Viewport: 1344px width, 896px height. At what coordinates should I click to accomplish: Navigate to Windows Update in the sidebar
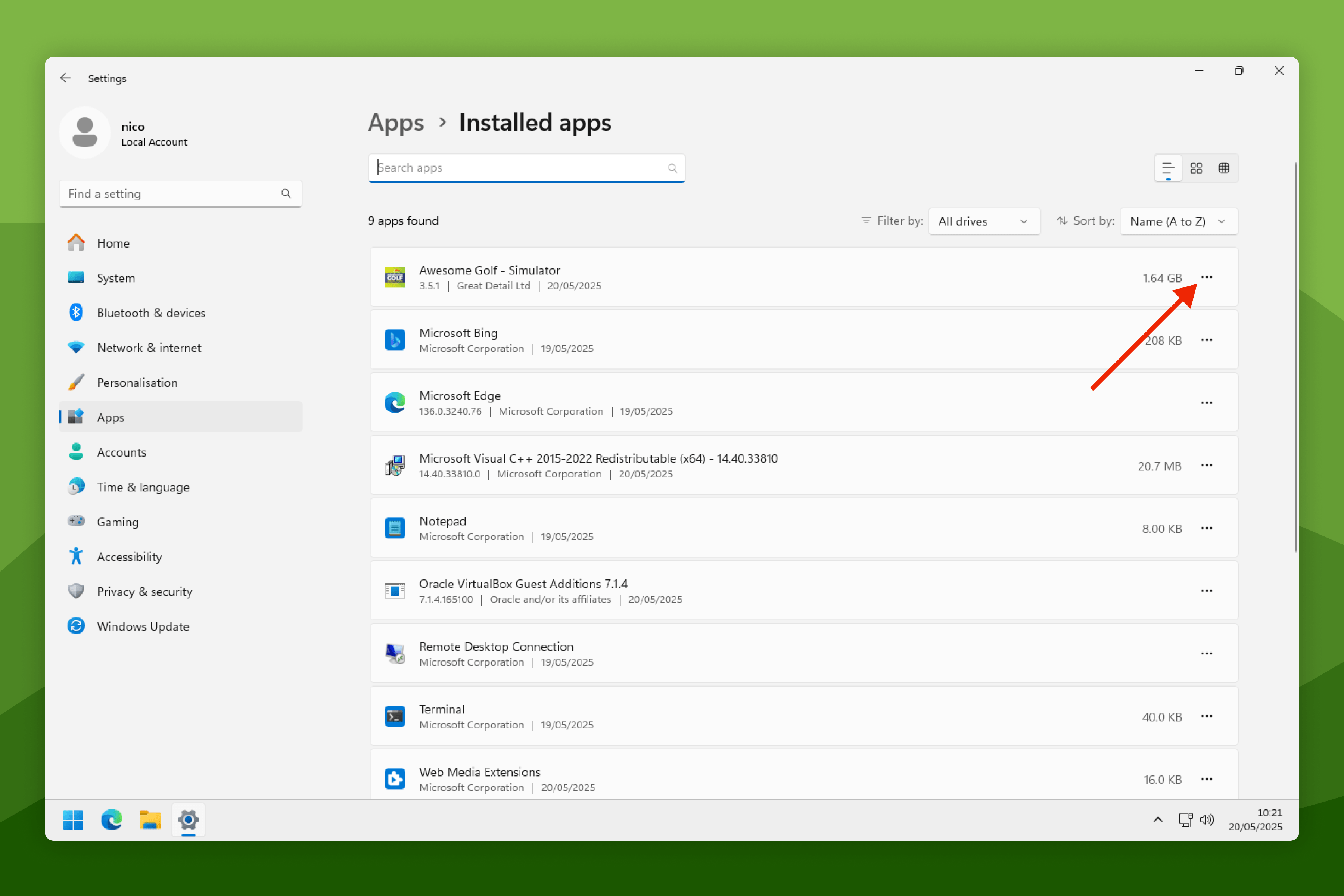coord(142,626)
